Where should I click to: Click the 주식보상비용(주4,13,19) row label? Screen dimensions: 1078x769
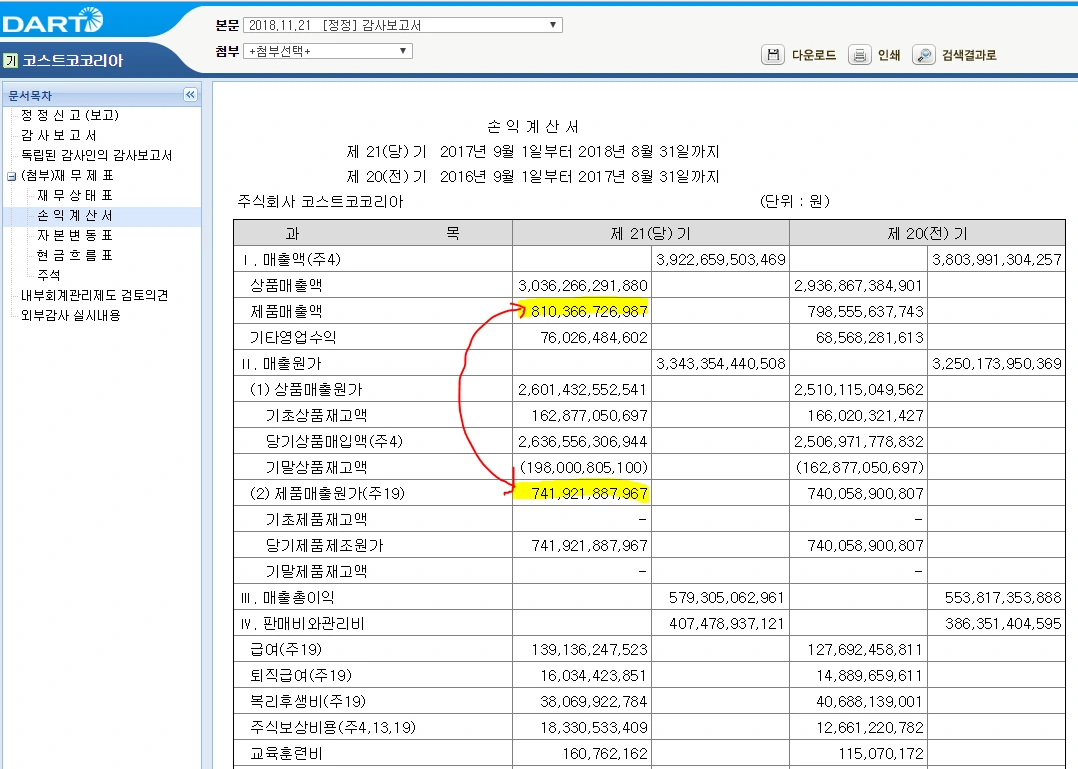tap(333, 727)
